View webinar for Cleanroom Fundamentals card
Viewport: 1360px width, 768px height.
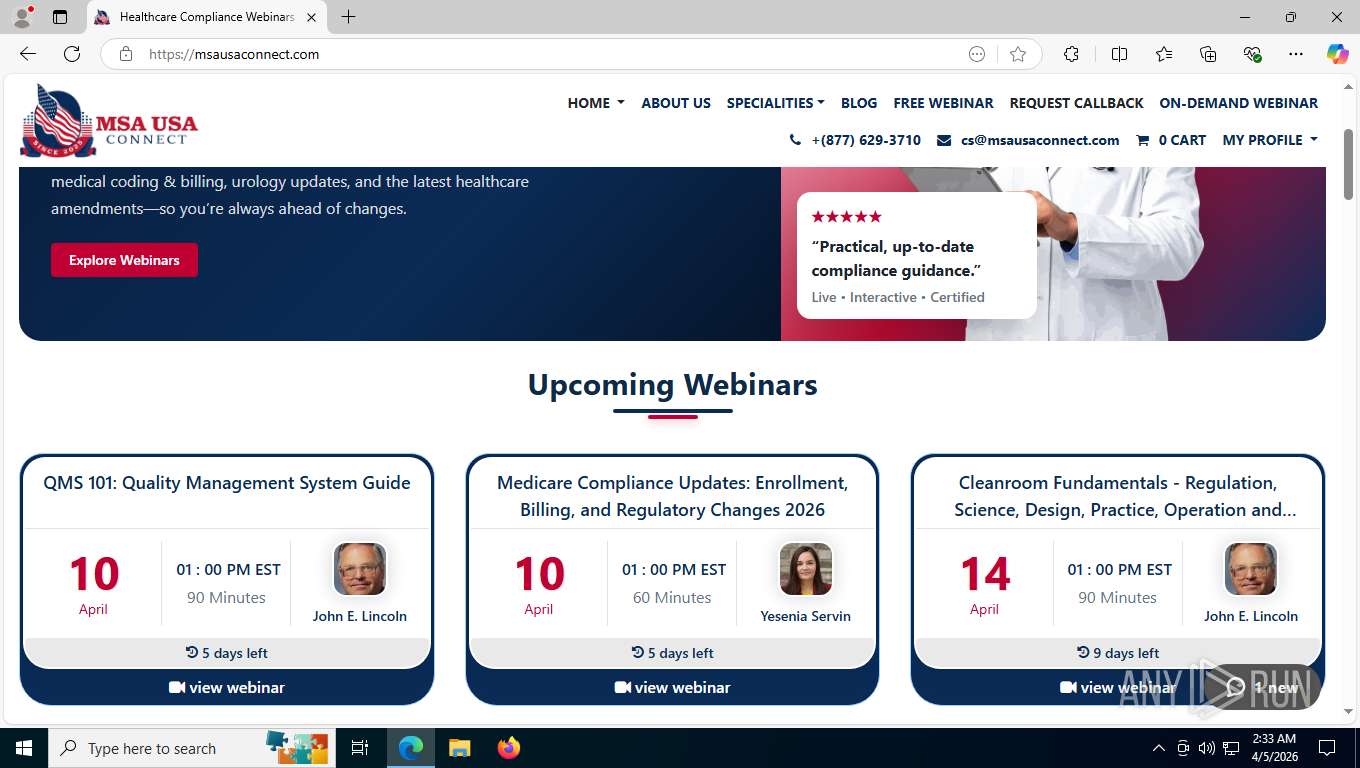click(1118, 687)
